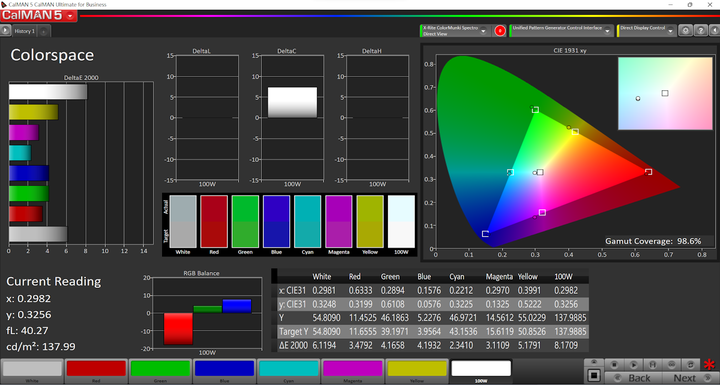Click the continuous read infinity icon
Screen dimensions: 720x385
pyautogui.click(x=672, y=365)
